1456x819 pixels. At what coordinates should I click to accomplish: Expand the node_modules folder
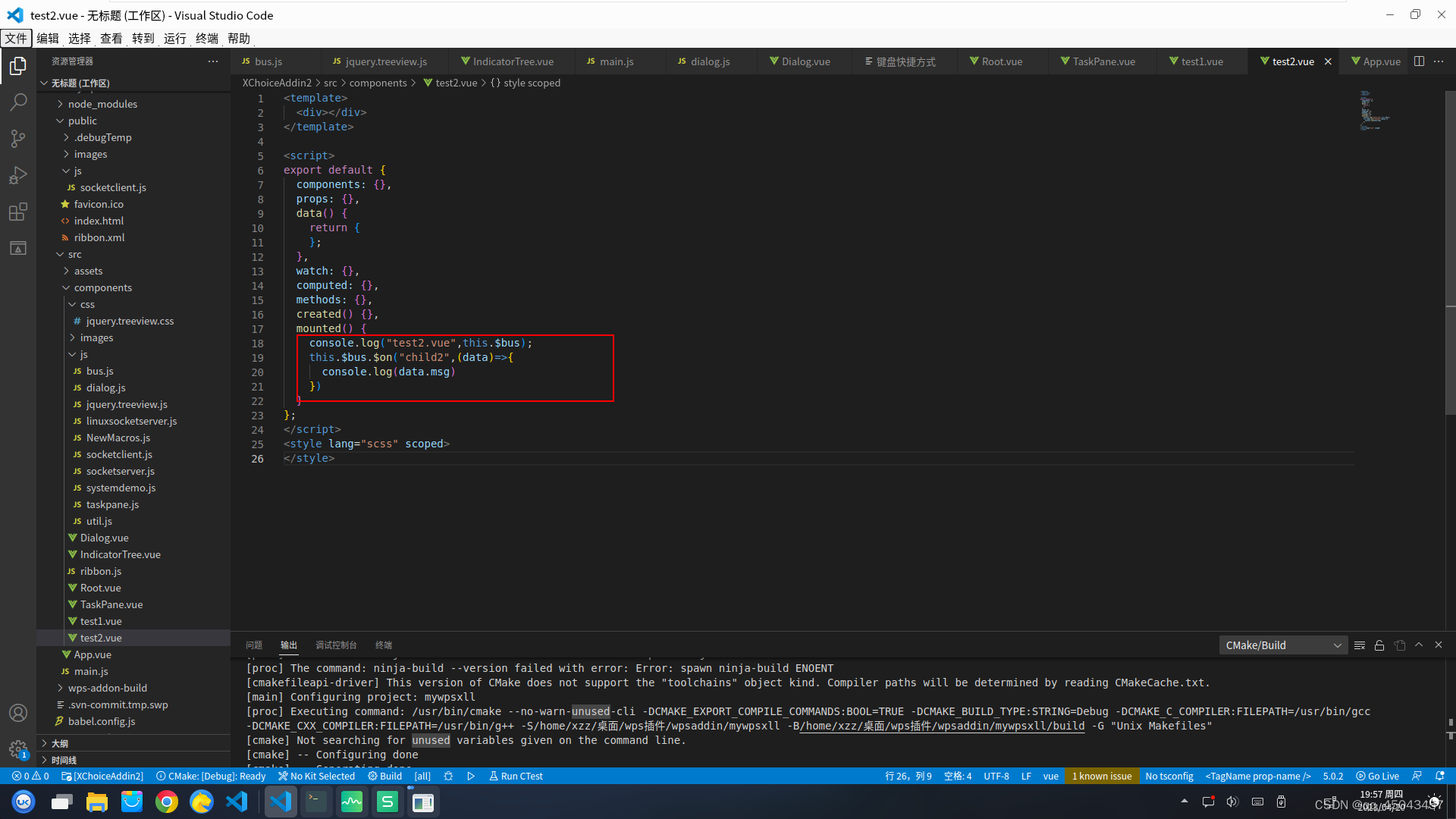coord(102,104)
